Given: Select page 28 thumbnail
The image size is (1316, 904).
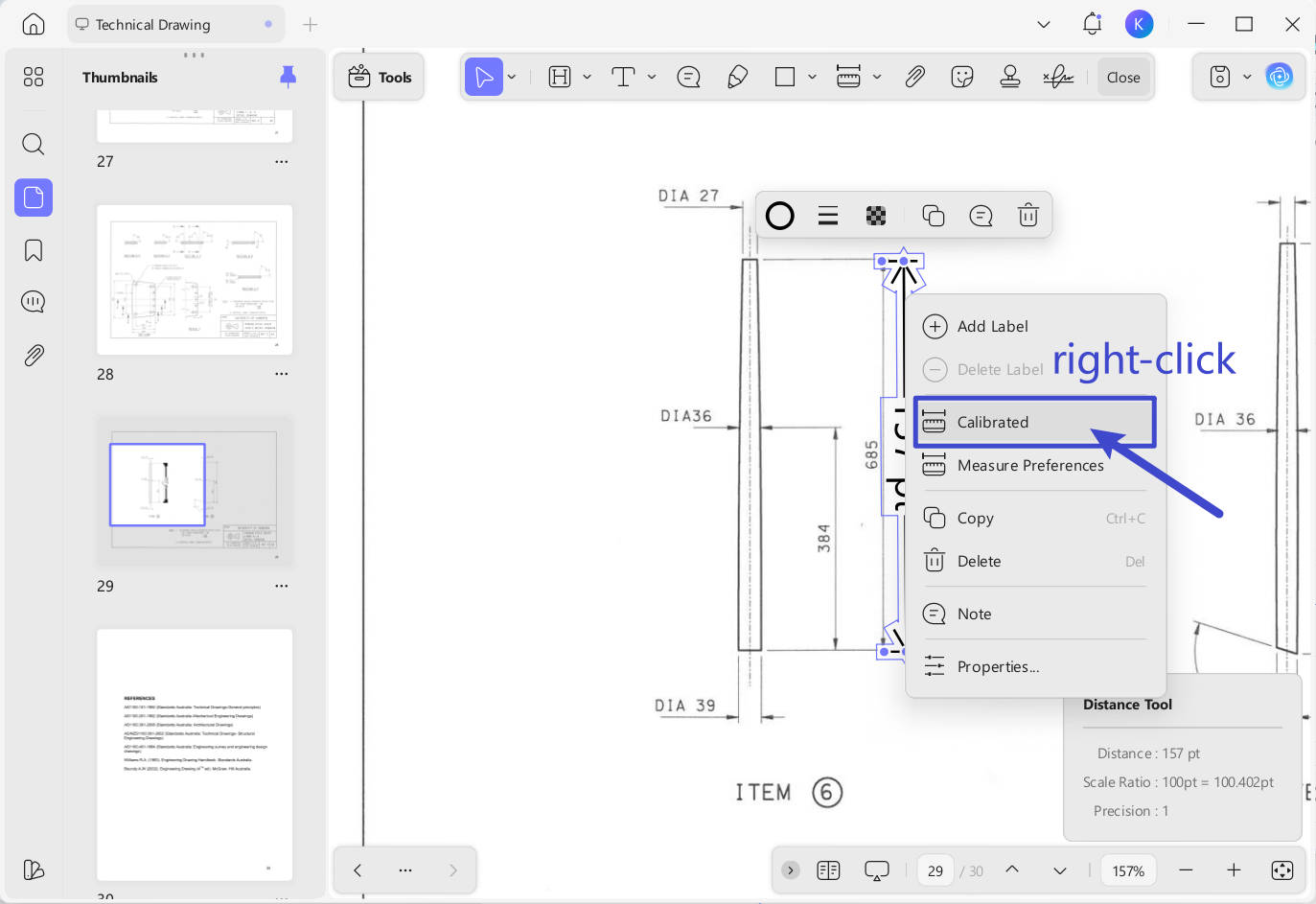Looking at the screenshot, I should pyautogui.click(x=195, y=280).
